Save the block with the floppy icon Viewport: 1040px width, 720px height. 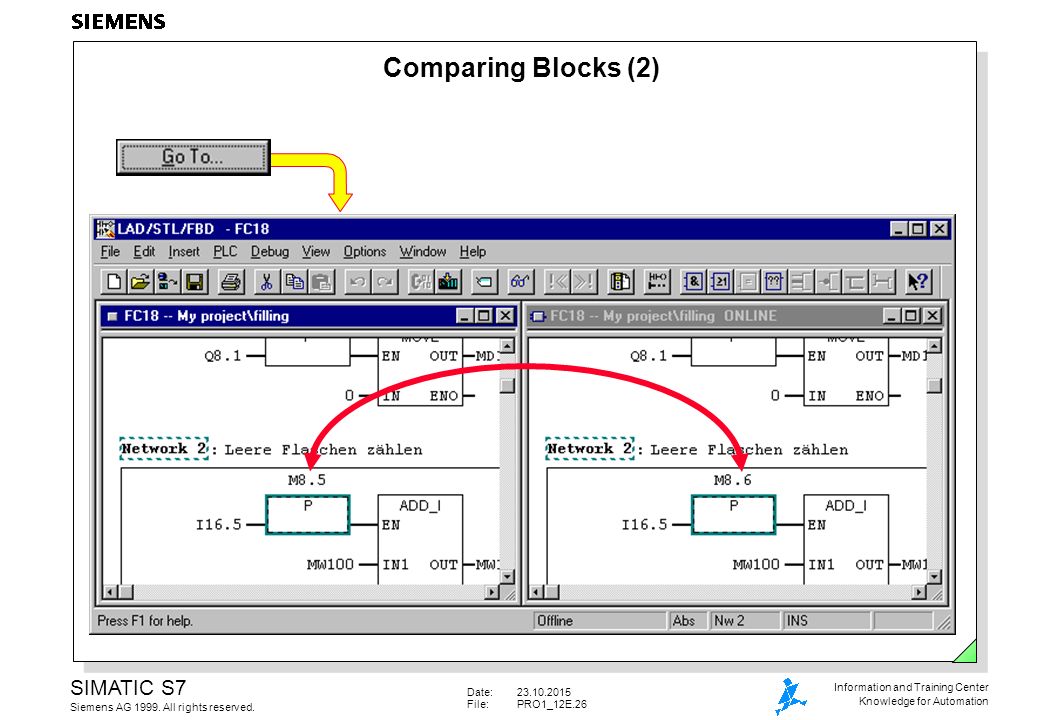point(194,282)
